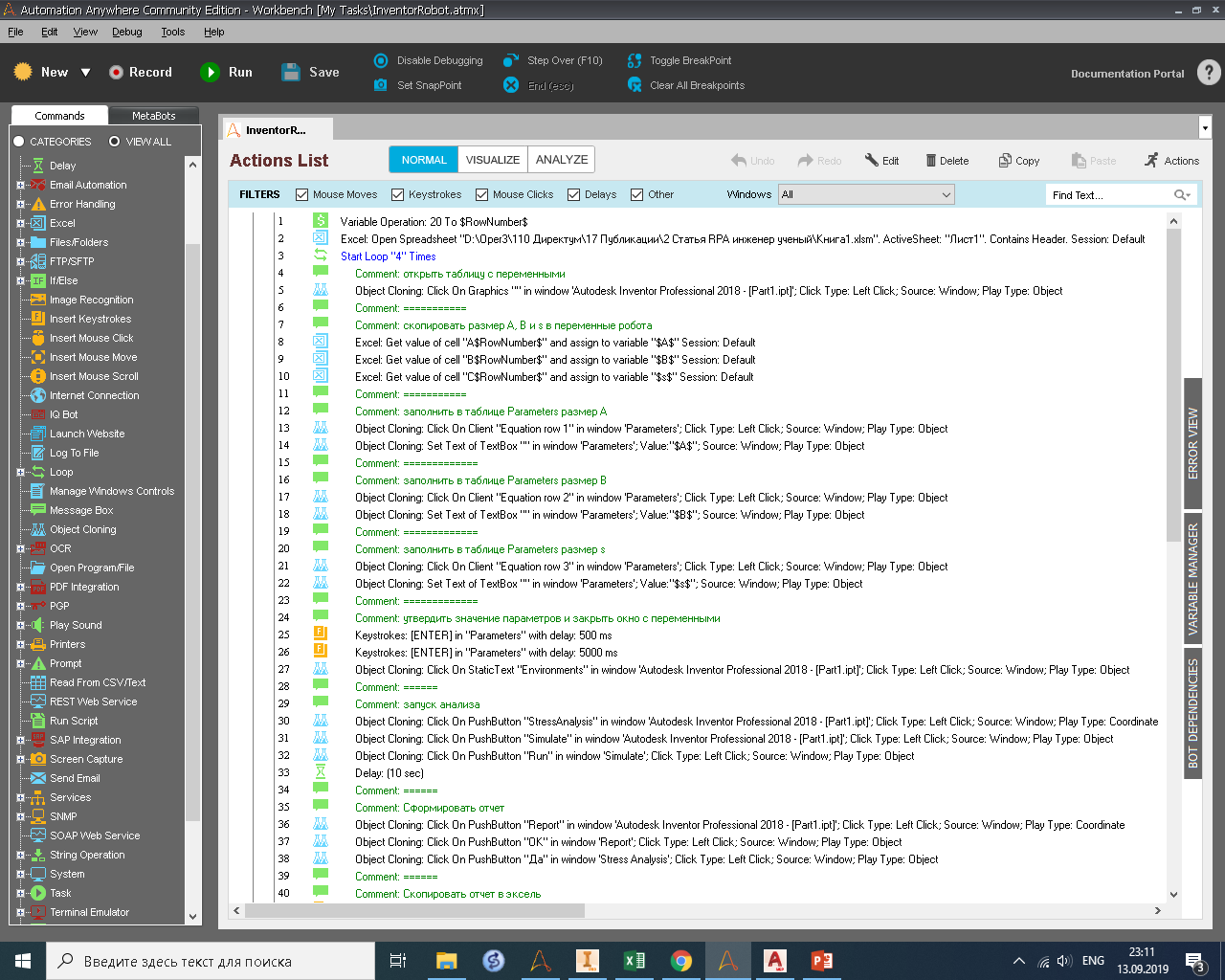Open Excel from the Windows taskbar

point(634,961)
